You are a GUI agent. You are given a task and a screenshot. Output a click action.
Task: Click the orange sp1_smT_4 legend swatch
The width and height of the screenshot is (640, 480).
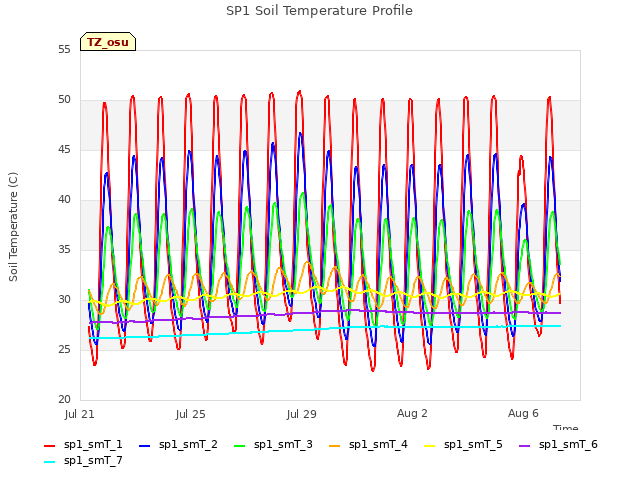[x=334, y=446]
